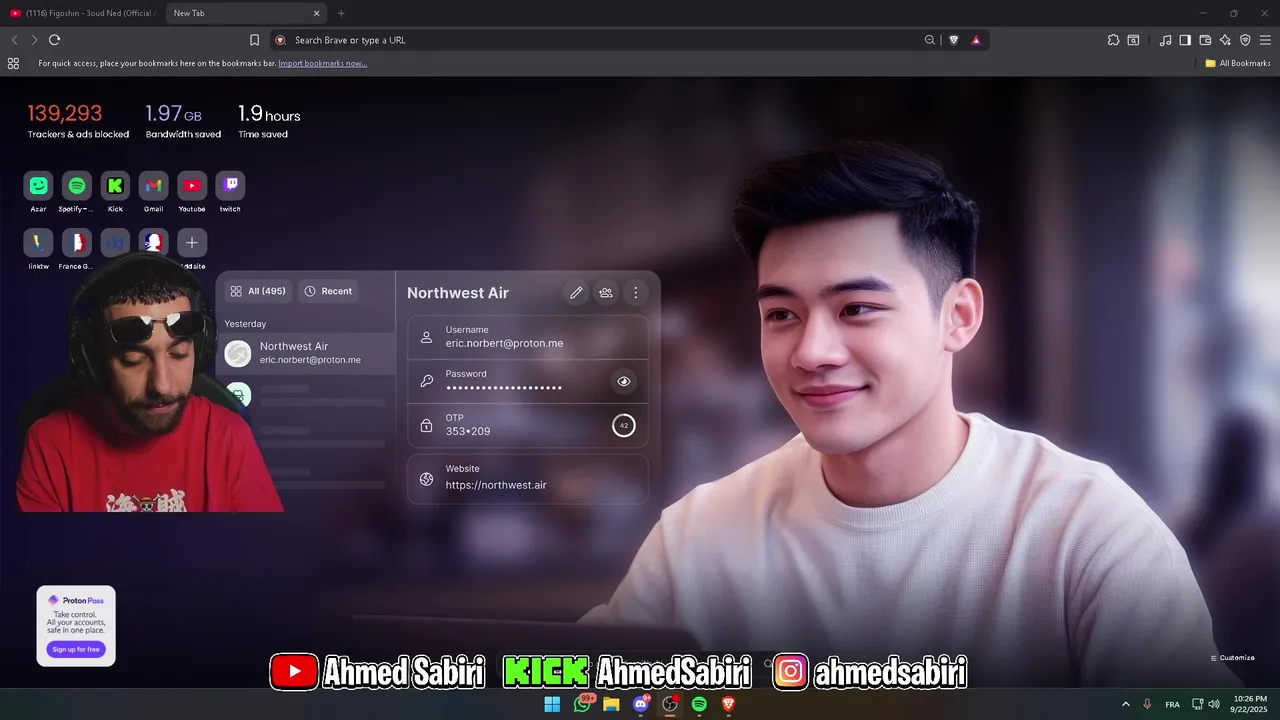Open the Brave VPN shield icon
The height and width of the screenshot is (720, 1280).
tap(1245, 40)
